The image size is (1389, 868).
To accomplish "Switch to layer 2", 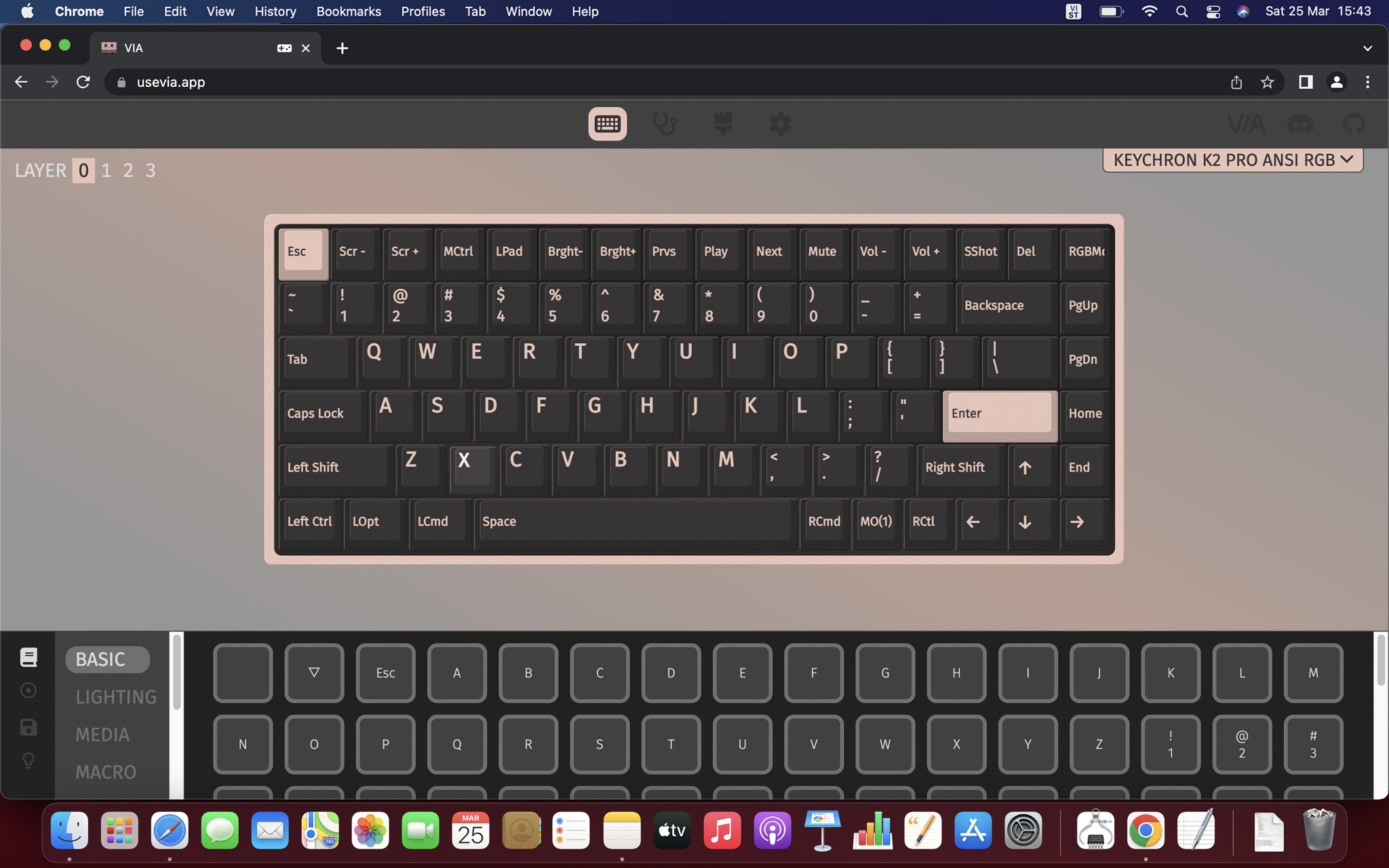I will (x=128, y=170).
